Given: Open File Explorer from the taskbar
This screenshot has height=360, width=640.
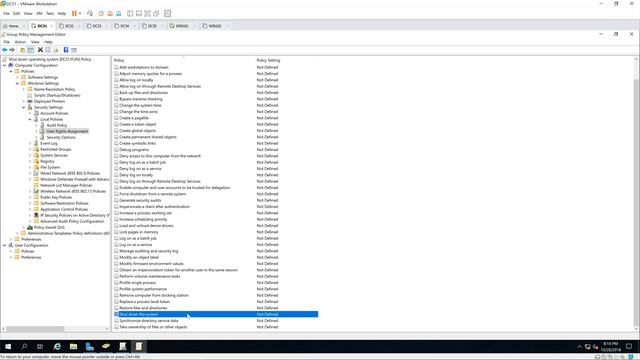Looking at the screenshot, I should 73,347.
